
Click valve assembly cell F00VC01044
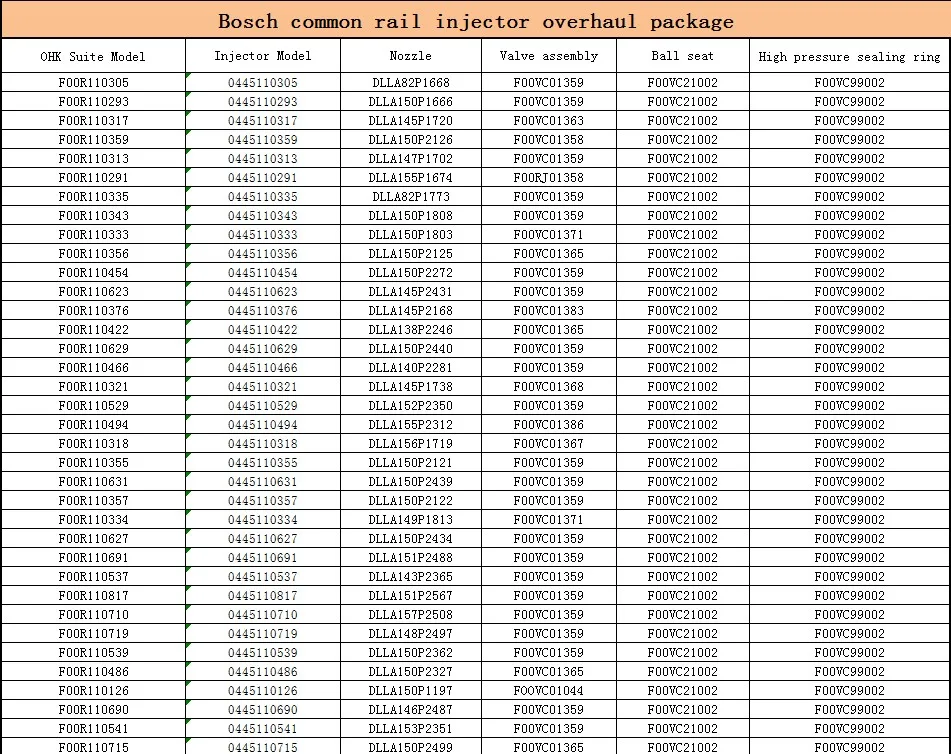pyautogui.click(x=549, y=690)
